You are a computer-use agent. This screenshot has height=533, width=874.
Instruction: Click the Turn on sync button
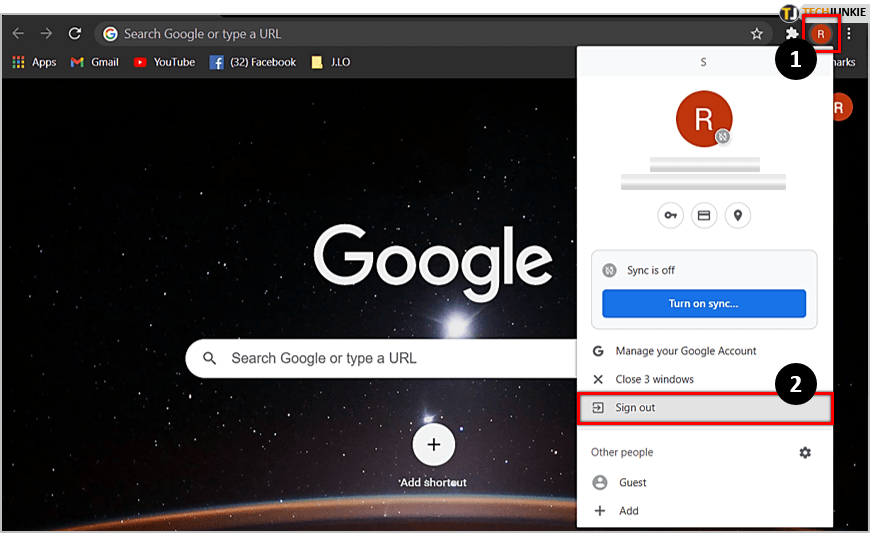click(703, 303)
